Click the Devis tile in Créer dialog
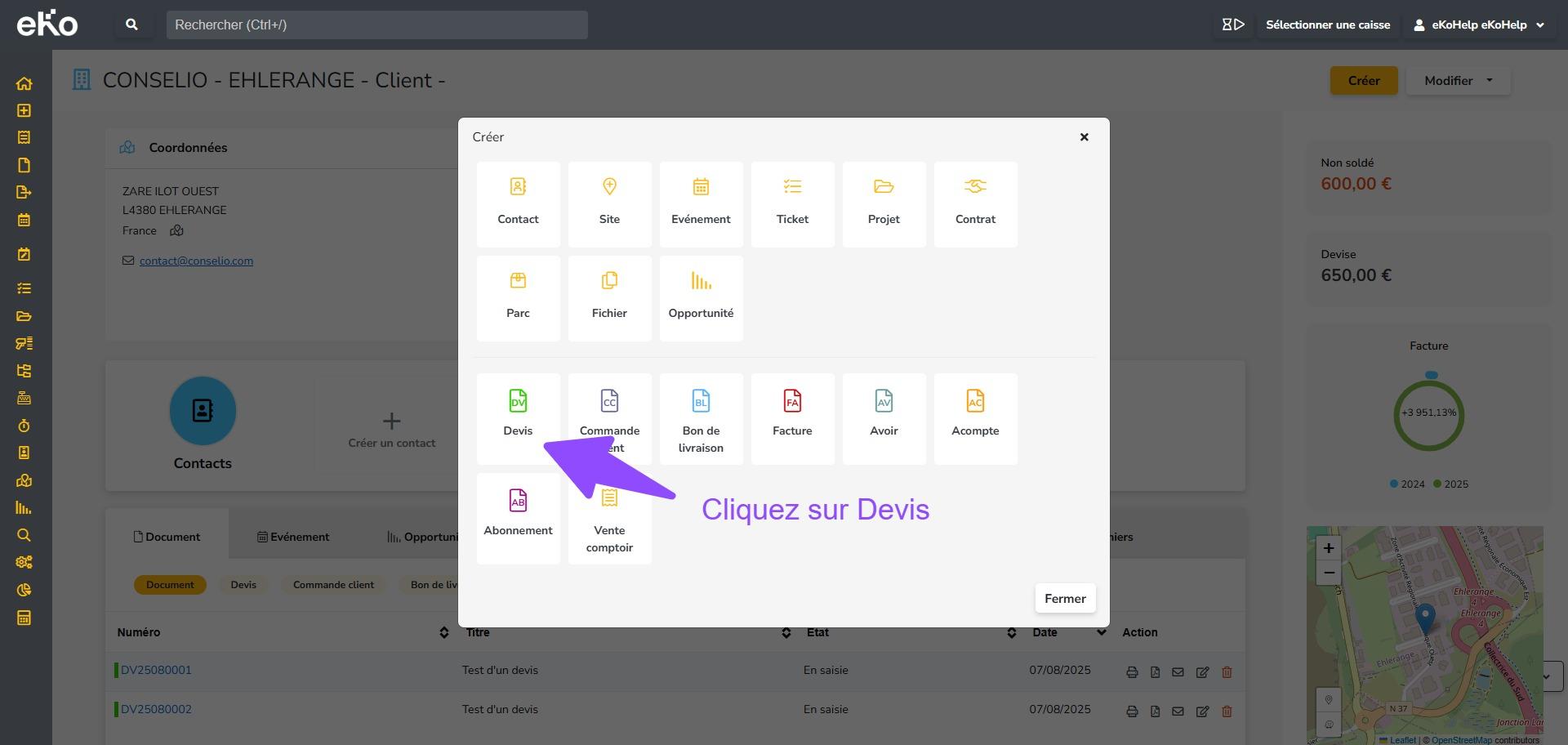 pyautogui.click(x=518, y=413)
